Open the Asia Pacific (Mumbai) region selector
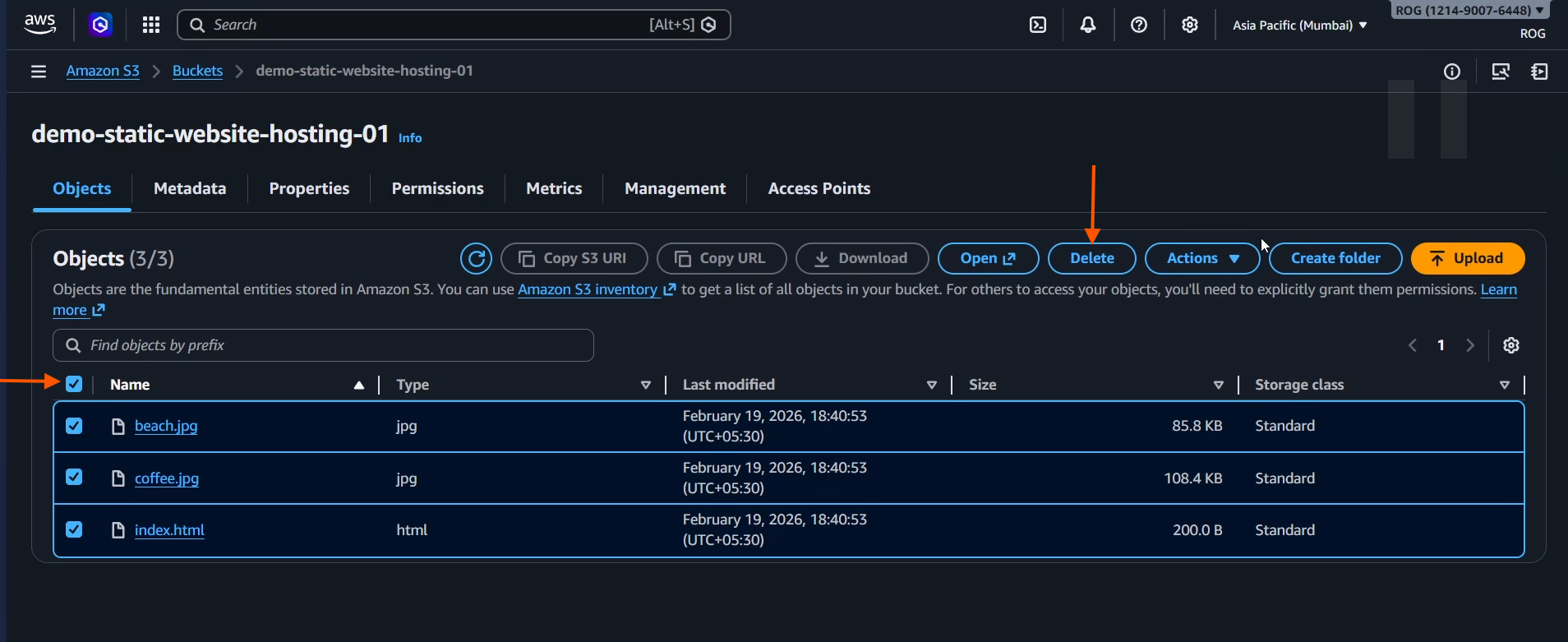The height and width of the screenshot is (642, 1568). (x=1299, y=25)
